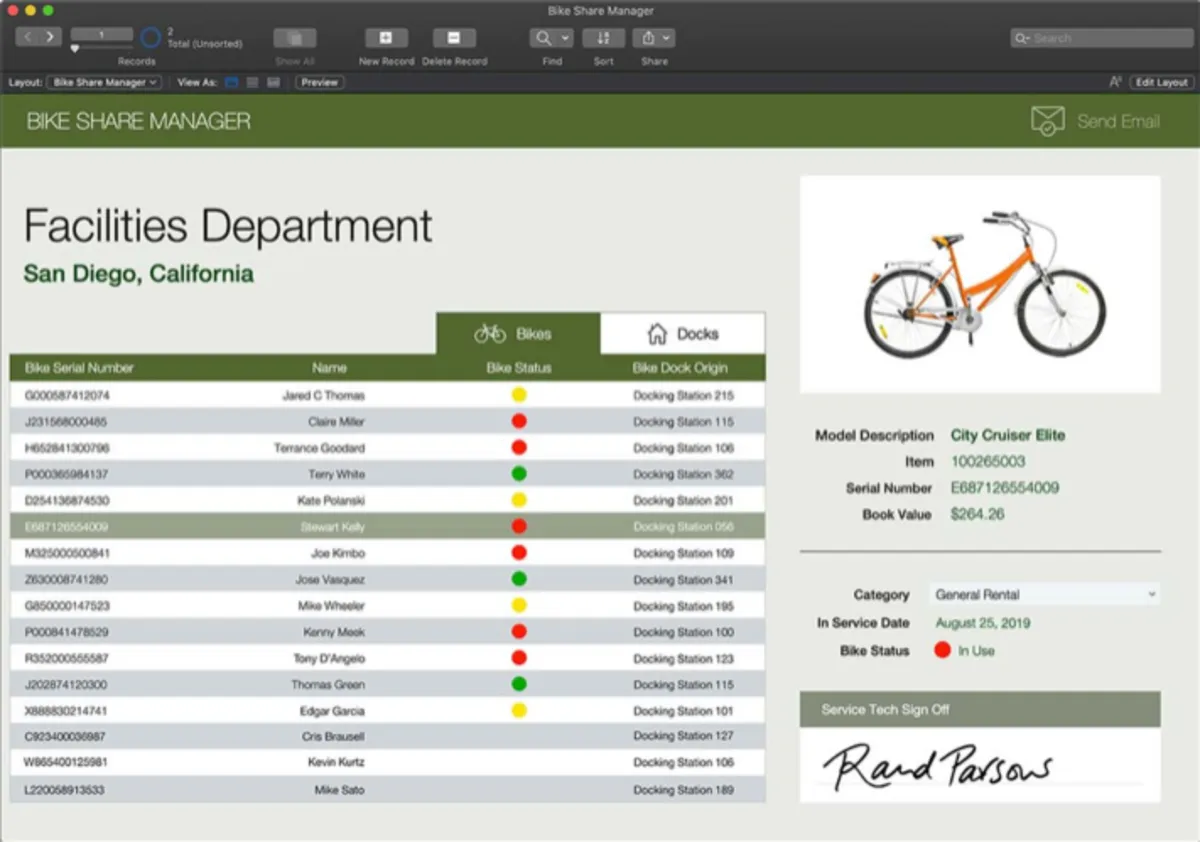This screenshot has height=842, width=1200.
Task: Switch to the Docks tab
Action: 683,334
